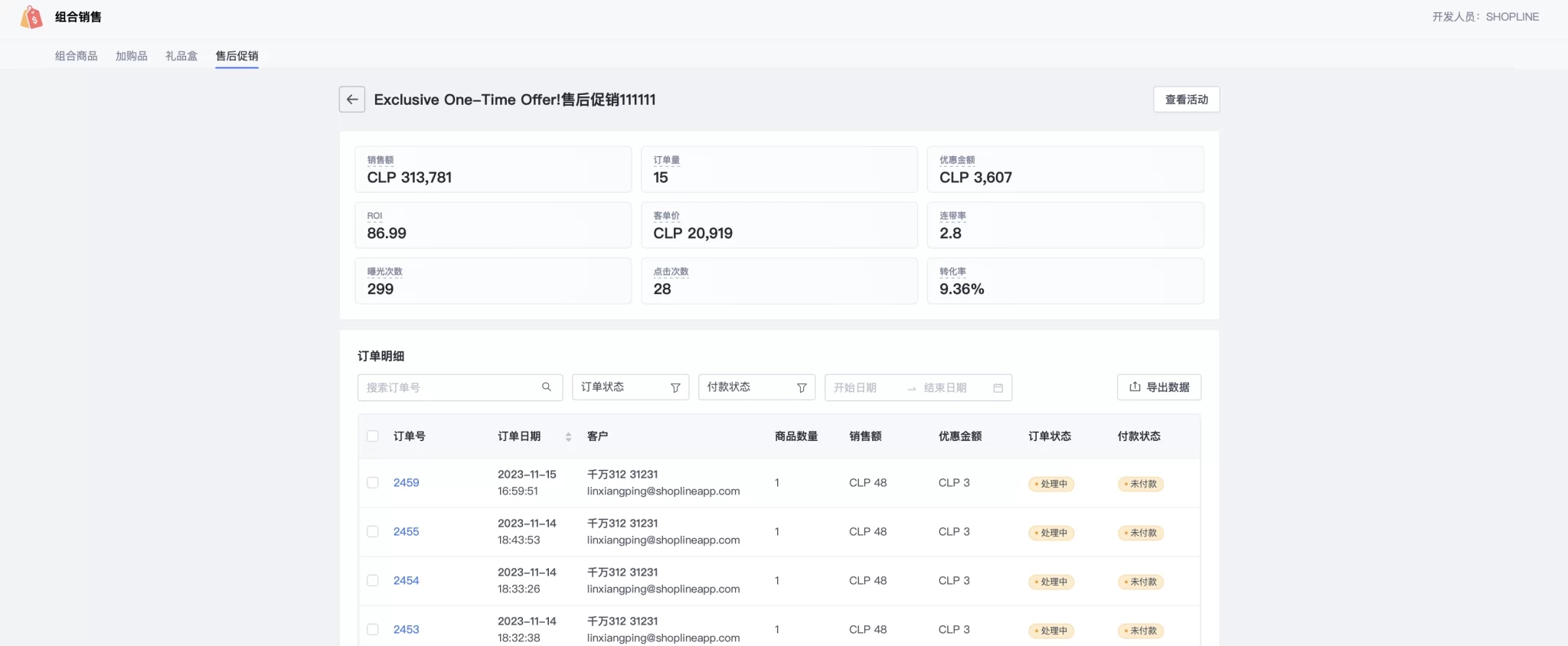
Task: Click the calendar icon in date range picker
Action: [998, 388]
